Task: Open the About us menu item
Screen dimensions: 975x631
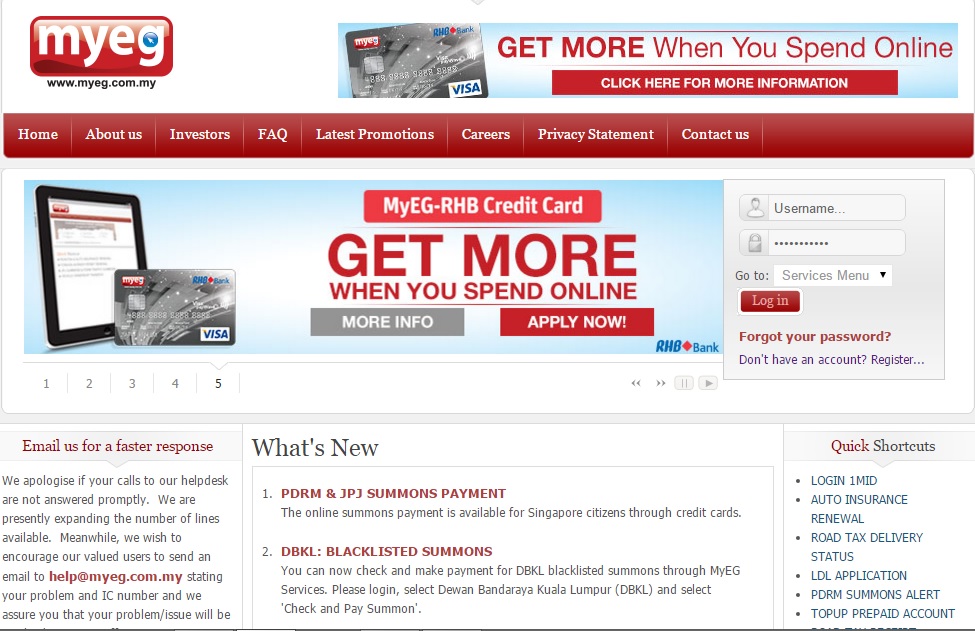Action: coord(114,134)
